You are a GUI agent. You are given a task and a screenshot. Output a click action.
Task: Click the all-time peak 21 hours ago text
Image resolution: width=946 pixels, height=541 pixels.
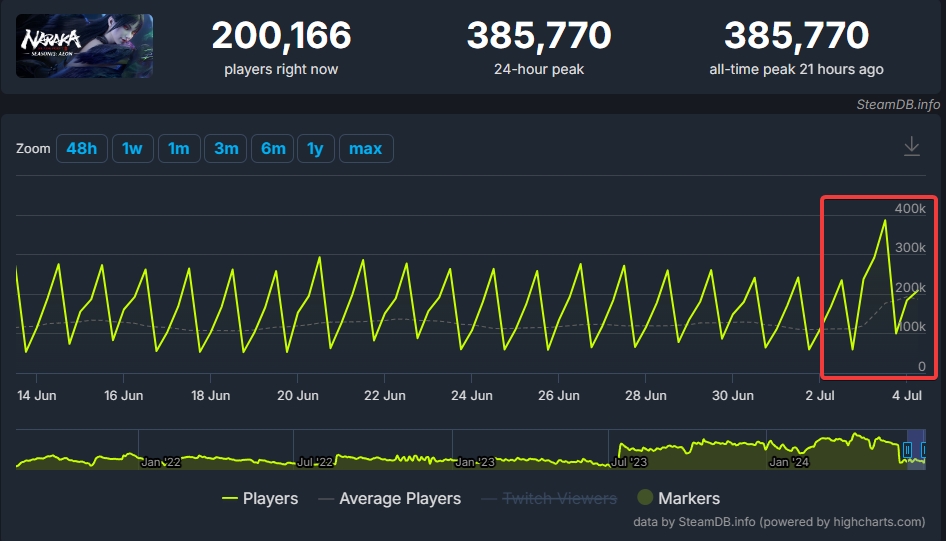(x=796, y=69)
